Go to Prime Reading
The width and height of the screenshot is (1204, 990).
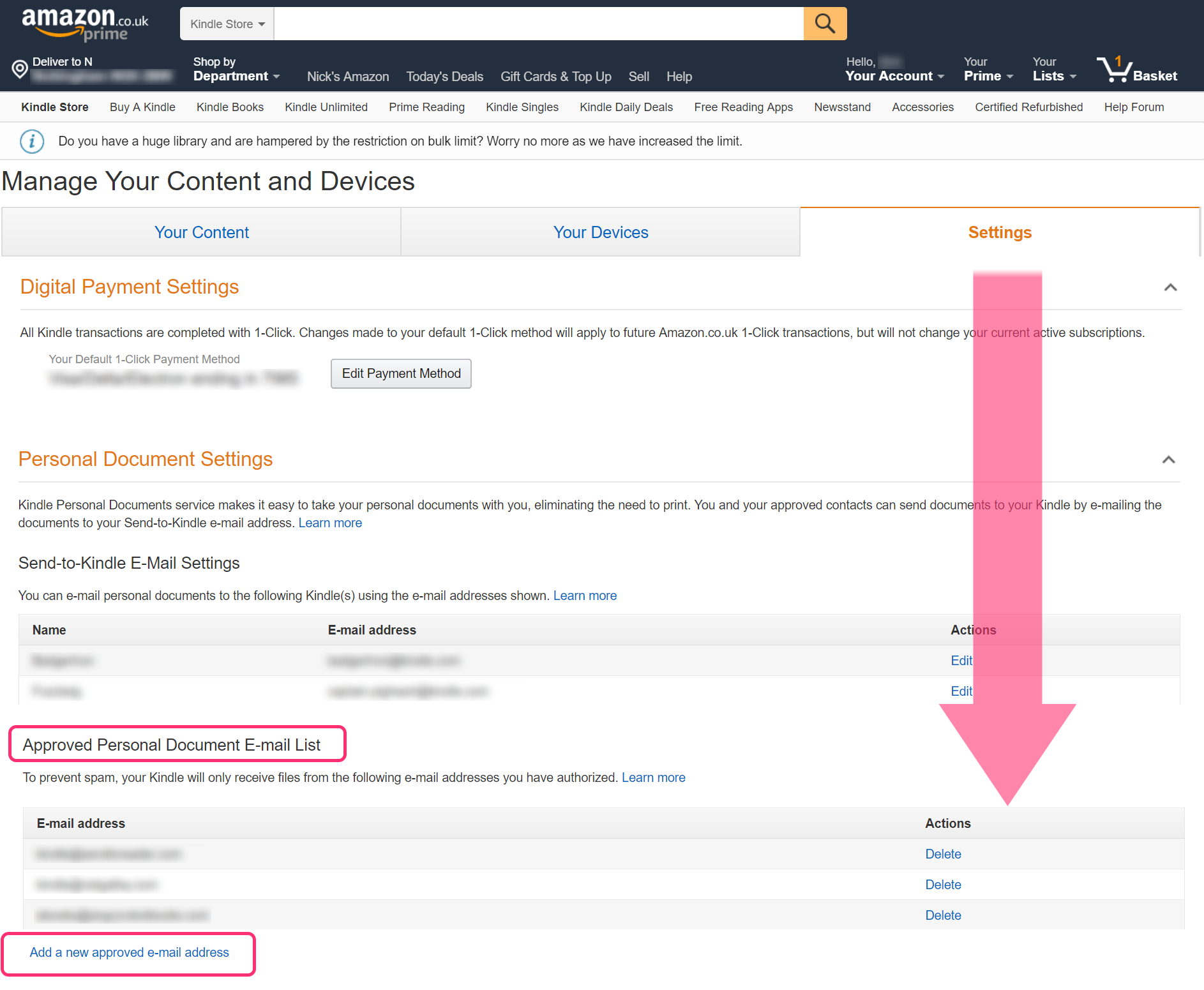point(426,107)
